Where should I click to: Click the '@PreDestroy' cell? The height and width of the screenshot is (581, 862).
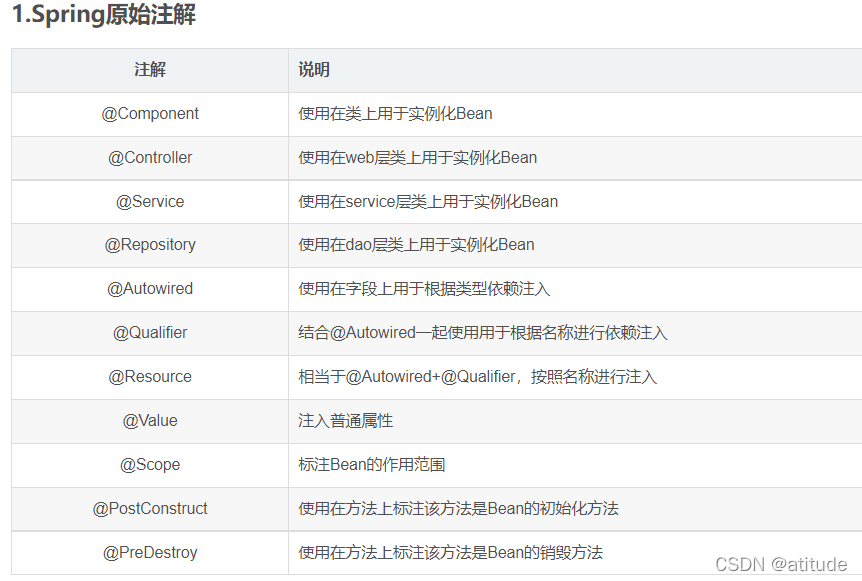click(x=150, y=552)
